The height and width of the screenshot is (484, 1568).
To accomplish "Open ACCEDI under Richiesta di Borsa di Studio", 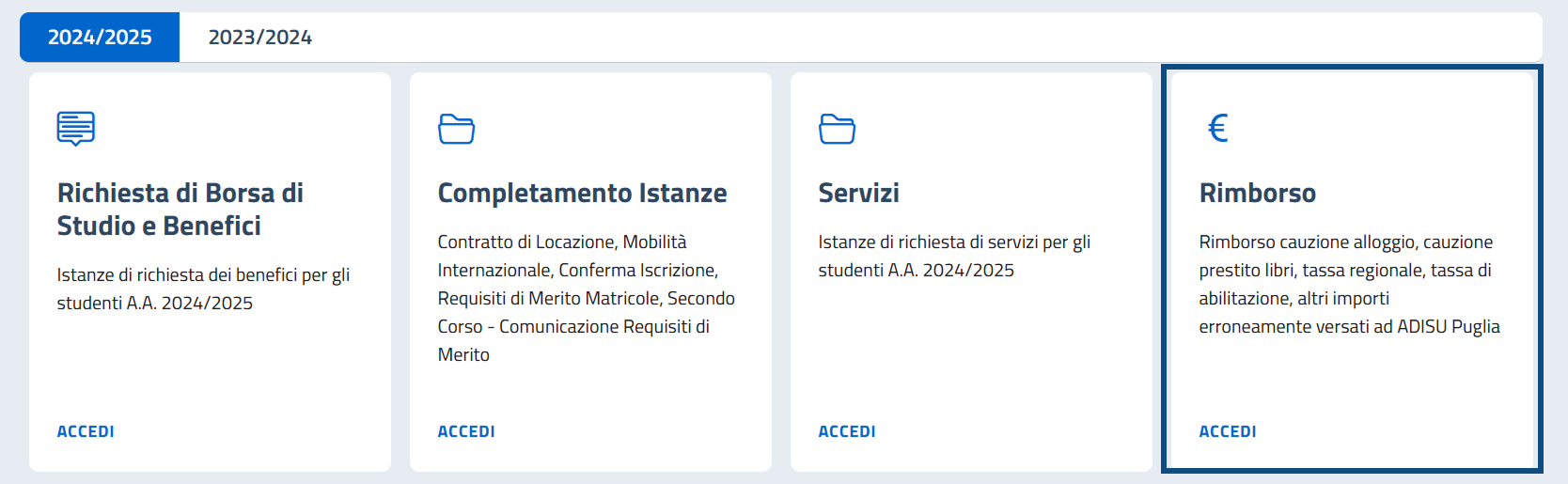I will pyautogui.click(x=86, y=431).
